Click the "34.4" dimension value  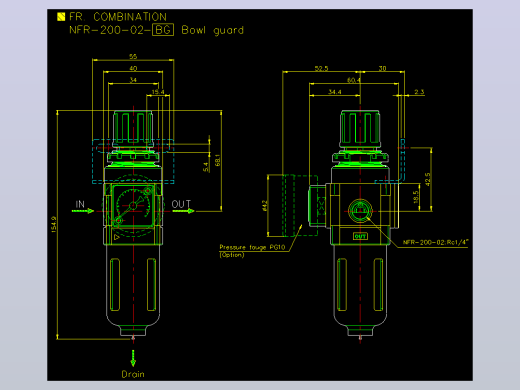(x=335, y=92)
